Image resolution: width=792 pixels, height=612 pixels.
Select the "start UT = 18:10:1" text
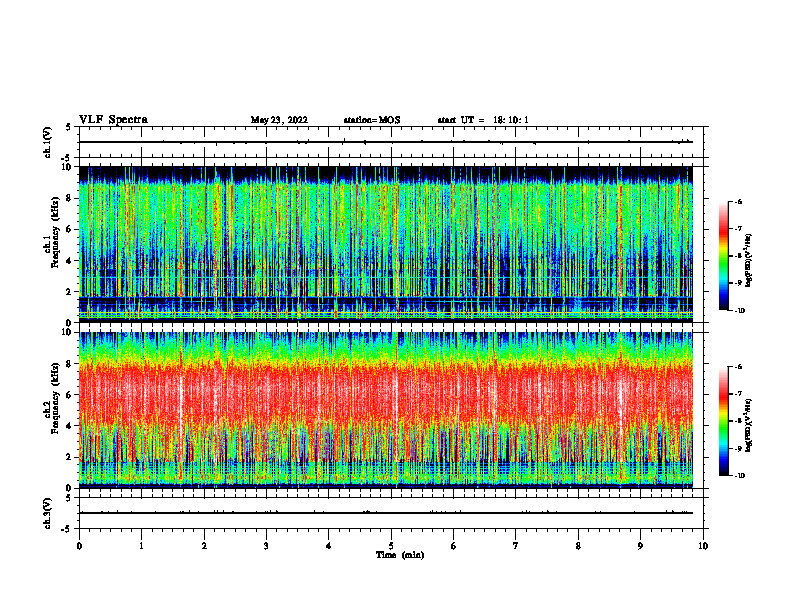[x=483, y=120]
